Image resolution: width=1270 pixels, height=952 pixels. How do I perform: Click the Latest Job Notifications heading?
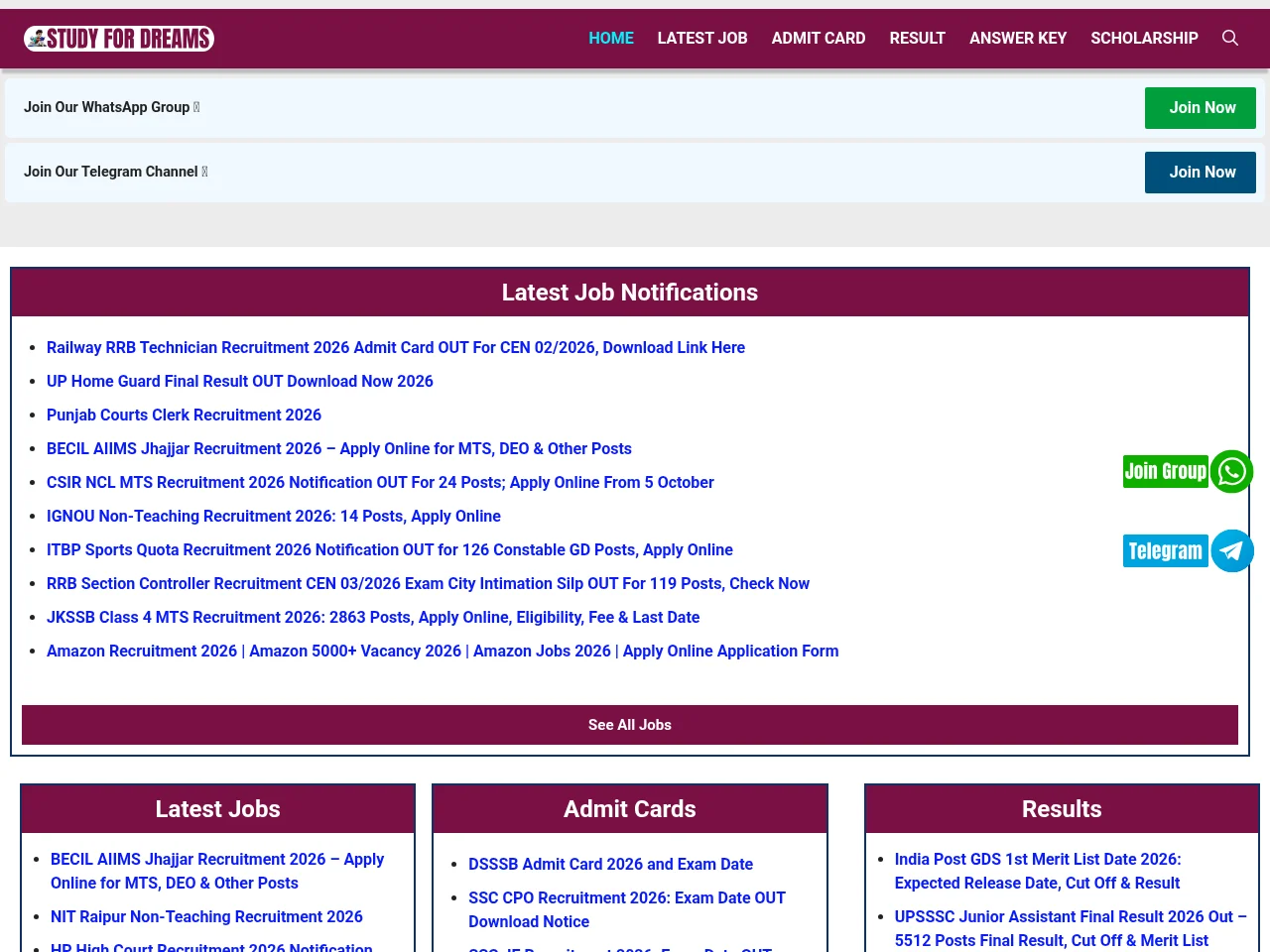630,293
